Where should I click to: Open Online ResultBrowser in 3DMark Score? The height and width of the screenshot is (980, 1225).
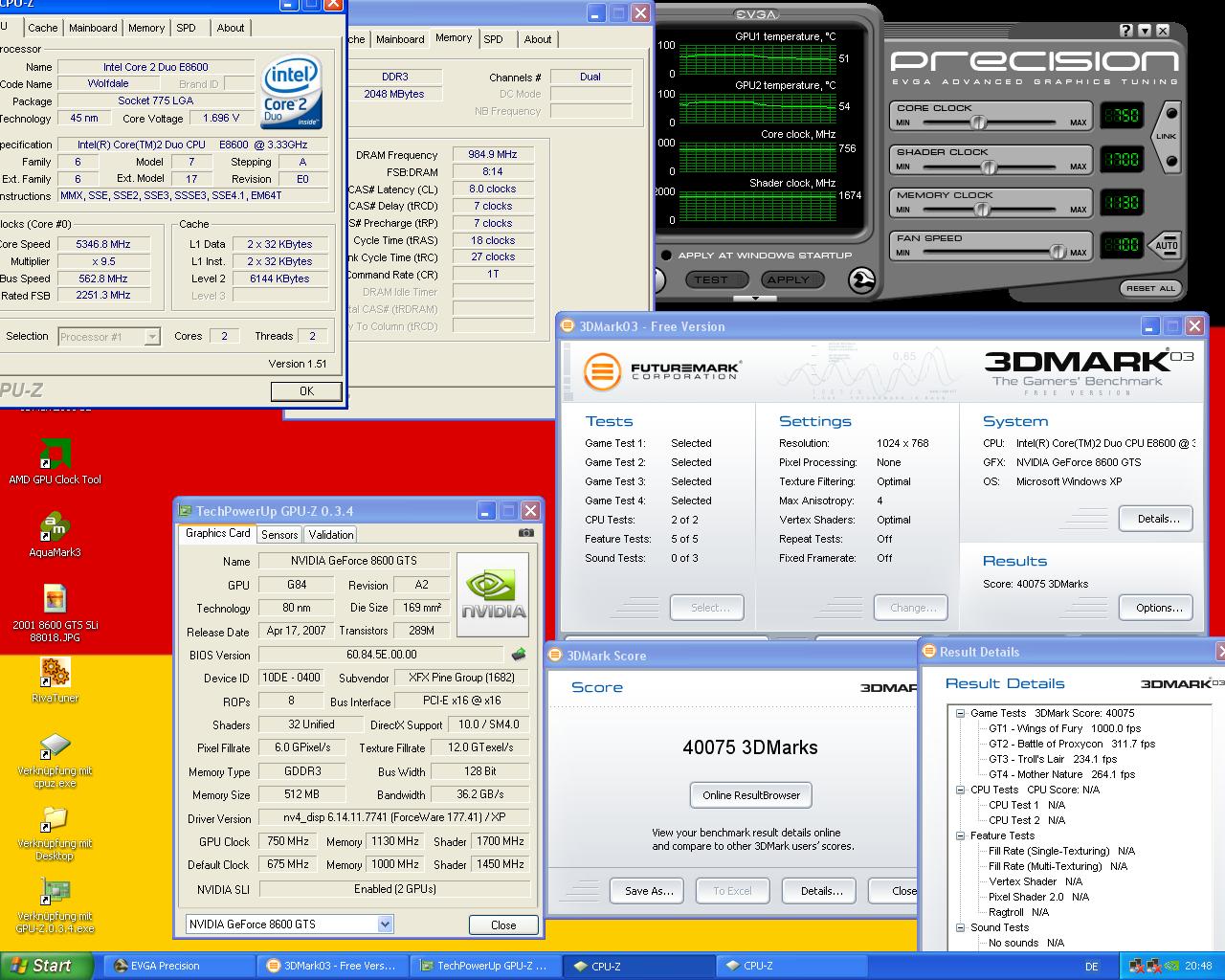click(750, 795)
